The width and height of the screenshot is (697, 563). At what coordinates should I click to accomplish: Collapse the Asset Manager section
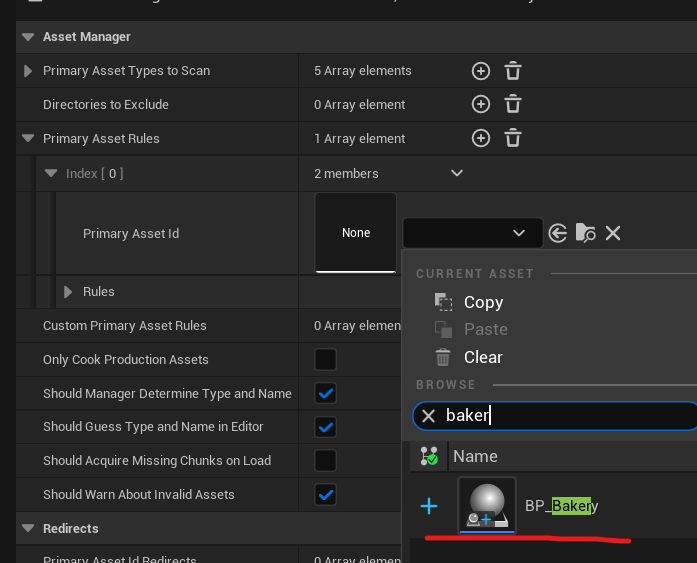[26, 37]
